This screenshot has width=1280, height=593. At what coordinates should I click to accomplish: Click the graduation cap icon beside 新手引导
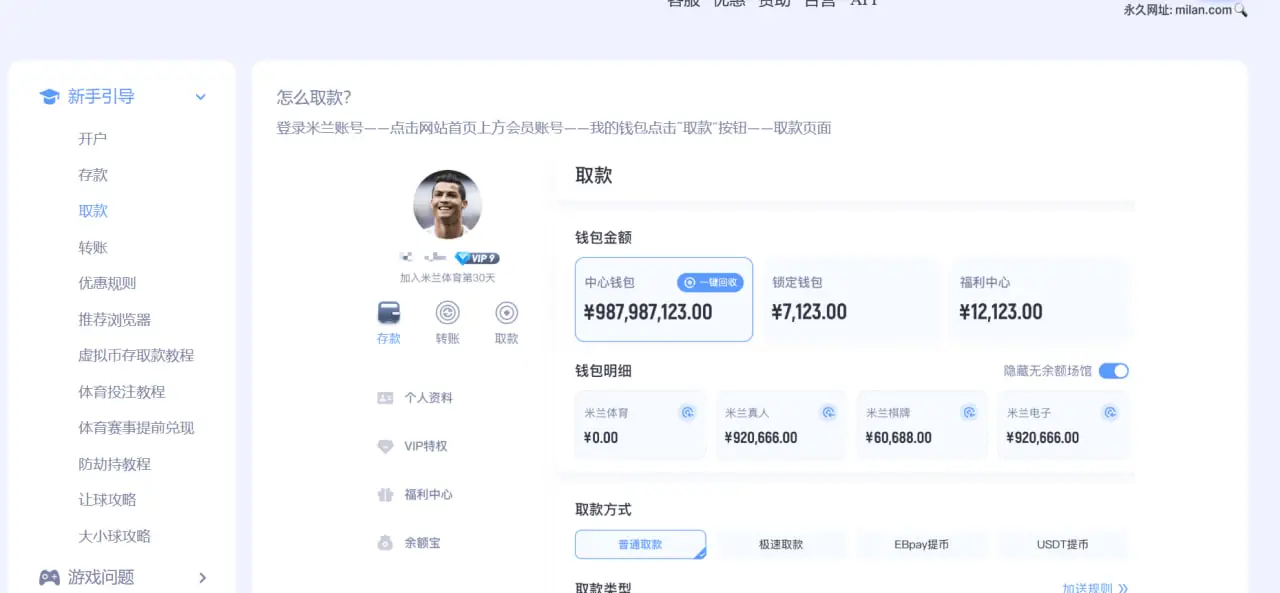pyautogui.click(x=49, y=97)
